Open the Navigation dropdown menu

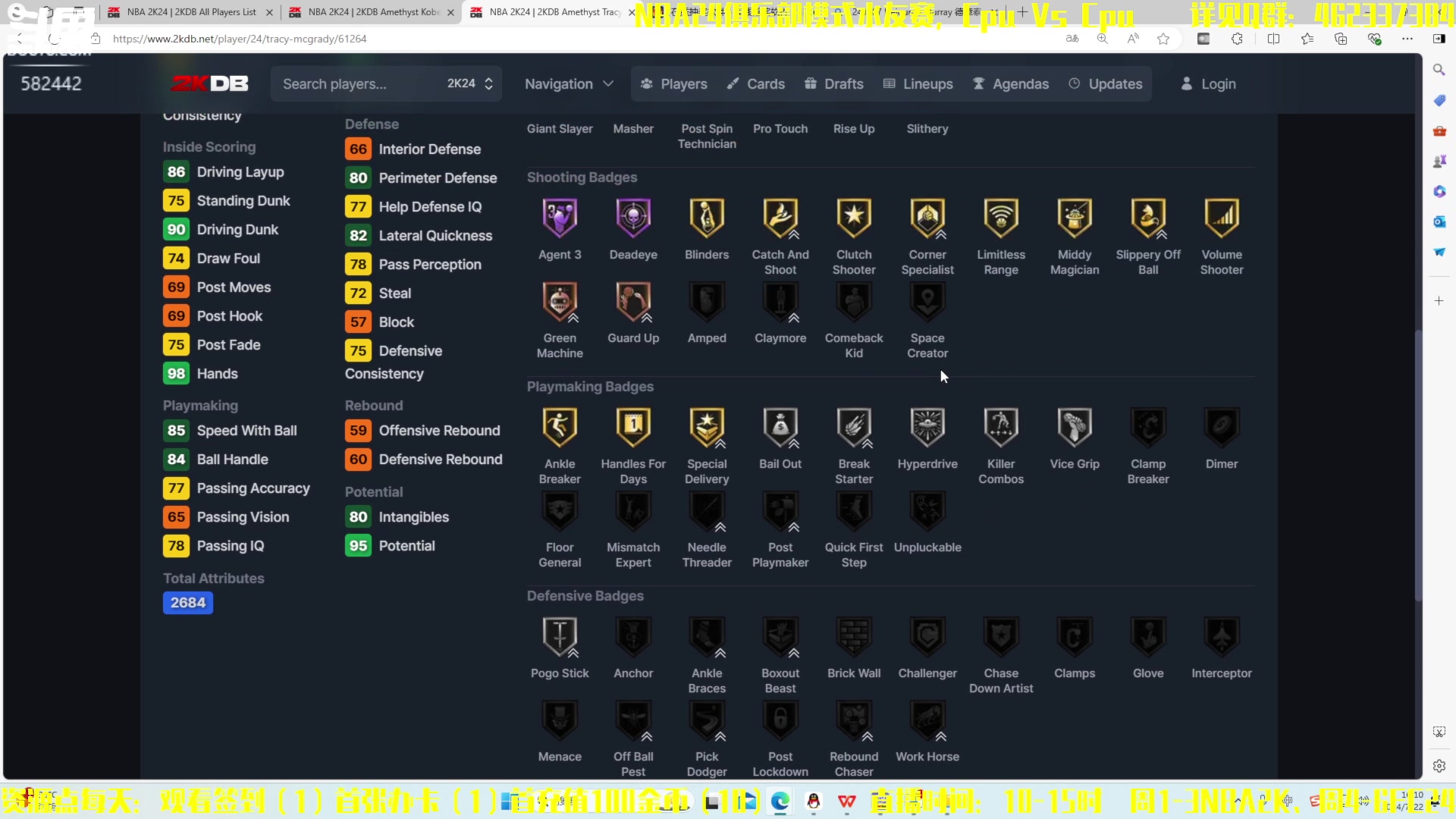(569, 83)
